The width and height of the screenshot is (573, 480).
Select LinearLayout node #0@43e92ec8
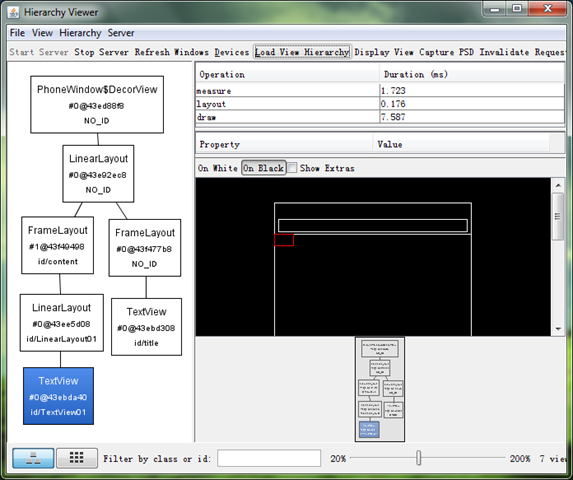pos(98,174)
